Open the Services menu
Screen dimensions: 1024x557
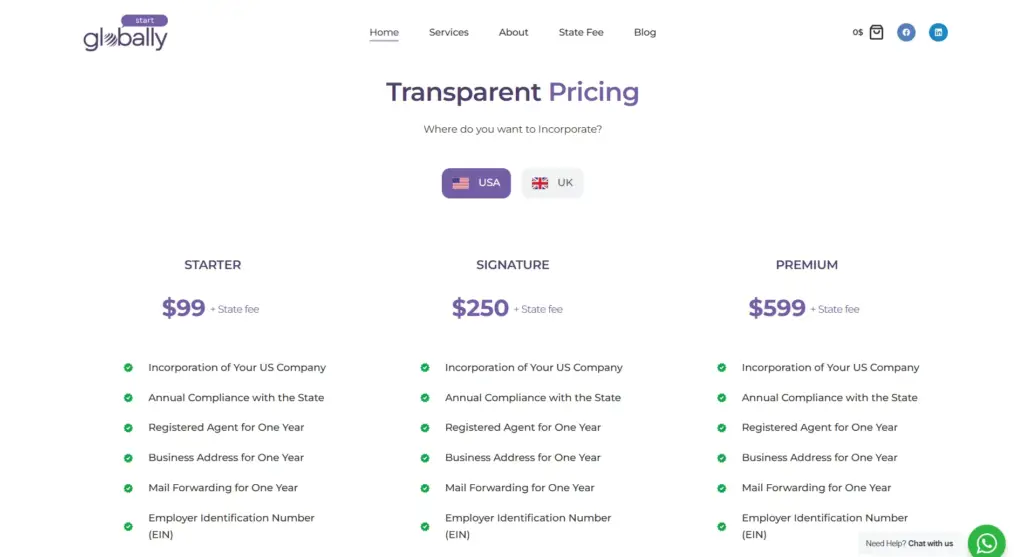[x=449, y=32]
